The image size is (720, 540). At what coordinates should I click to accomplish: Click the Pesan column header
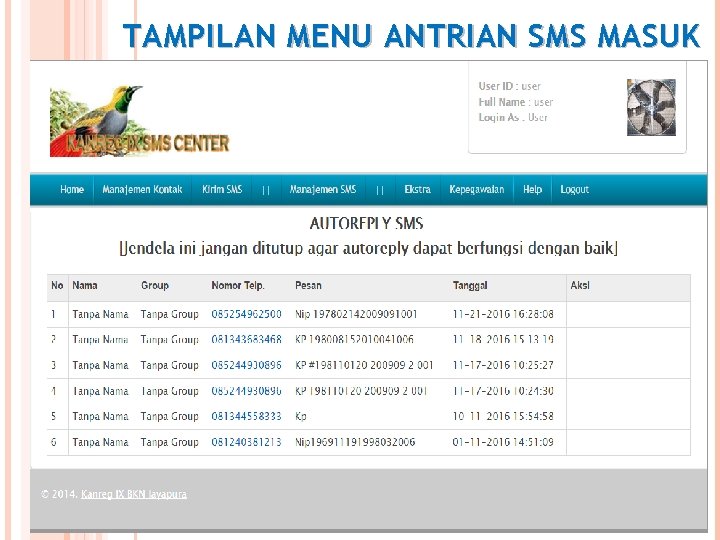tap(309, 285)
